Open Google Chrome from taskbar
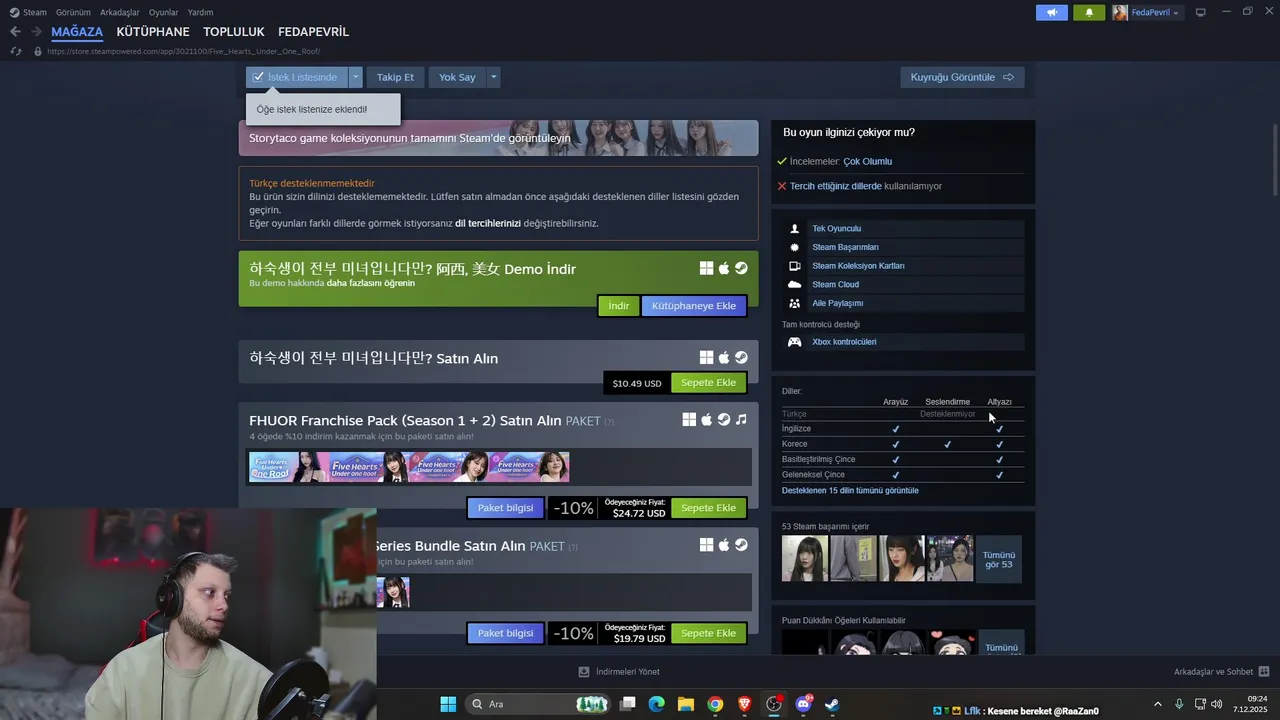 pos(715,704)
